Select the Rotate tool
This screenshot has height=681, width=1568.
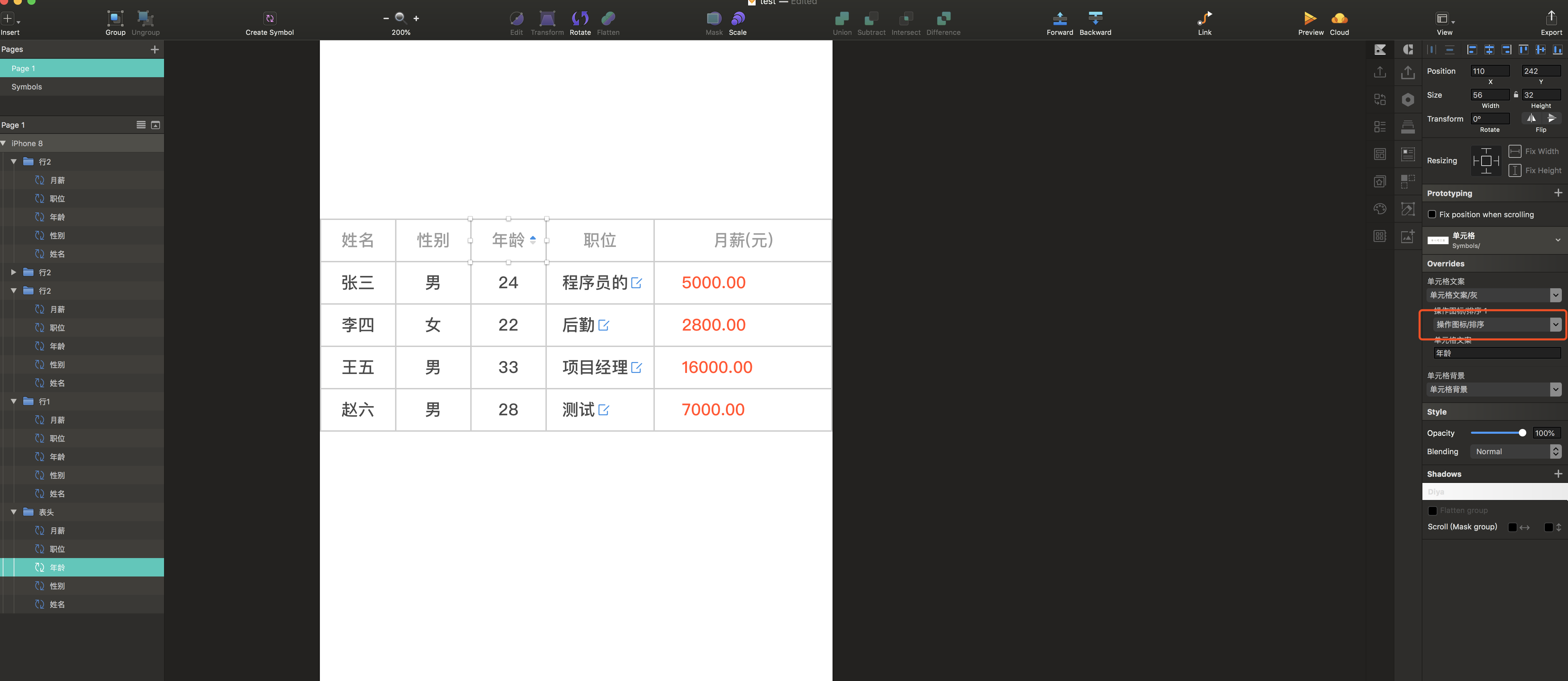point(580,19)
